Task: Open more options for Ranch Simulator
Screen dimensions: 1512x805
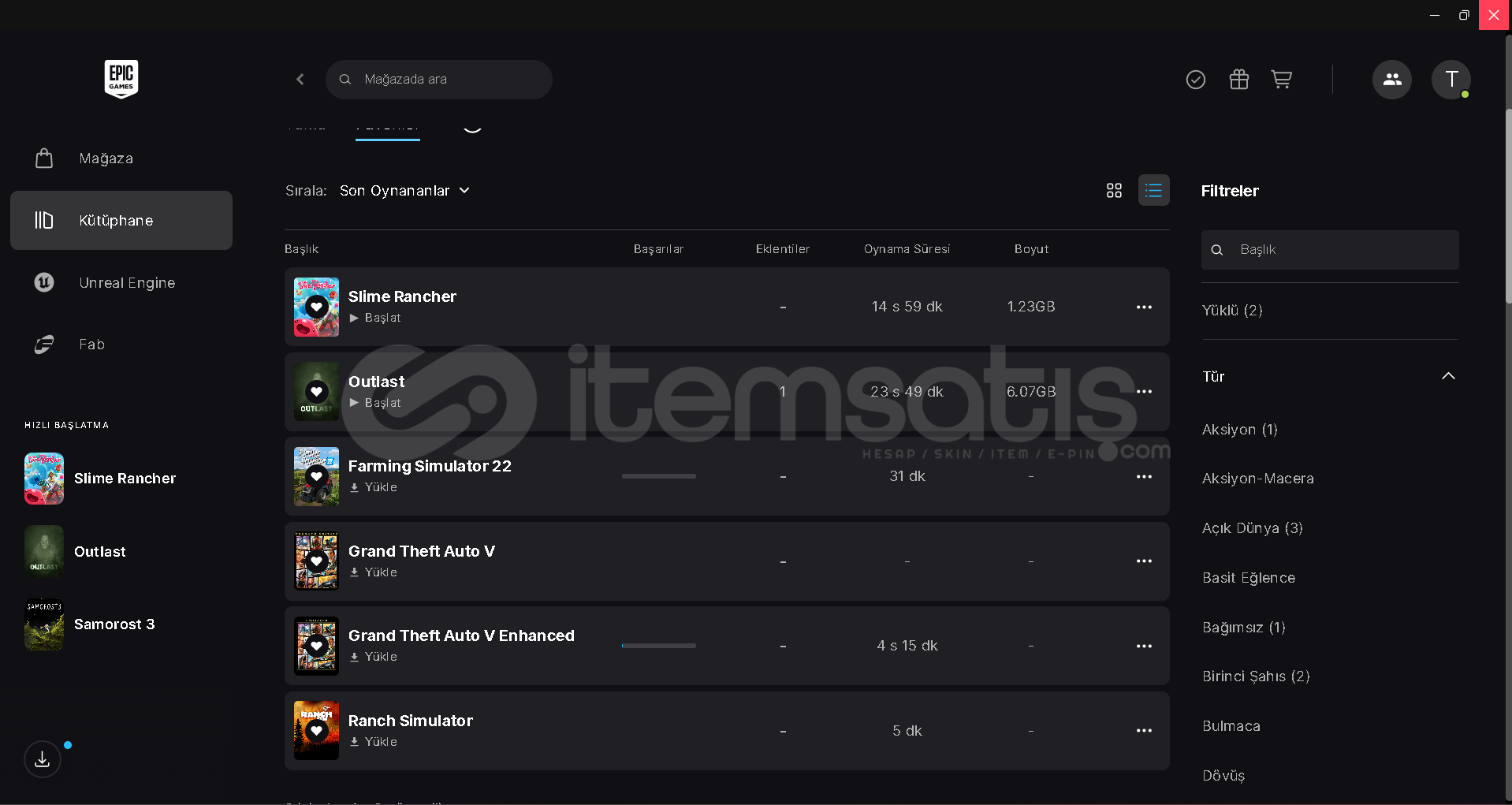Action: click(1145, 731)
